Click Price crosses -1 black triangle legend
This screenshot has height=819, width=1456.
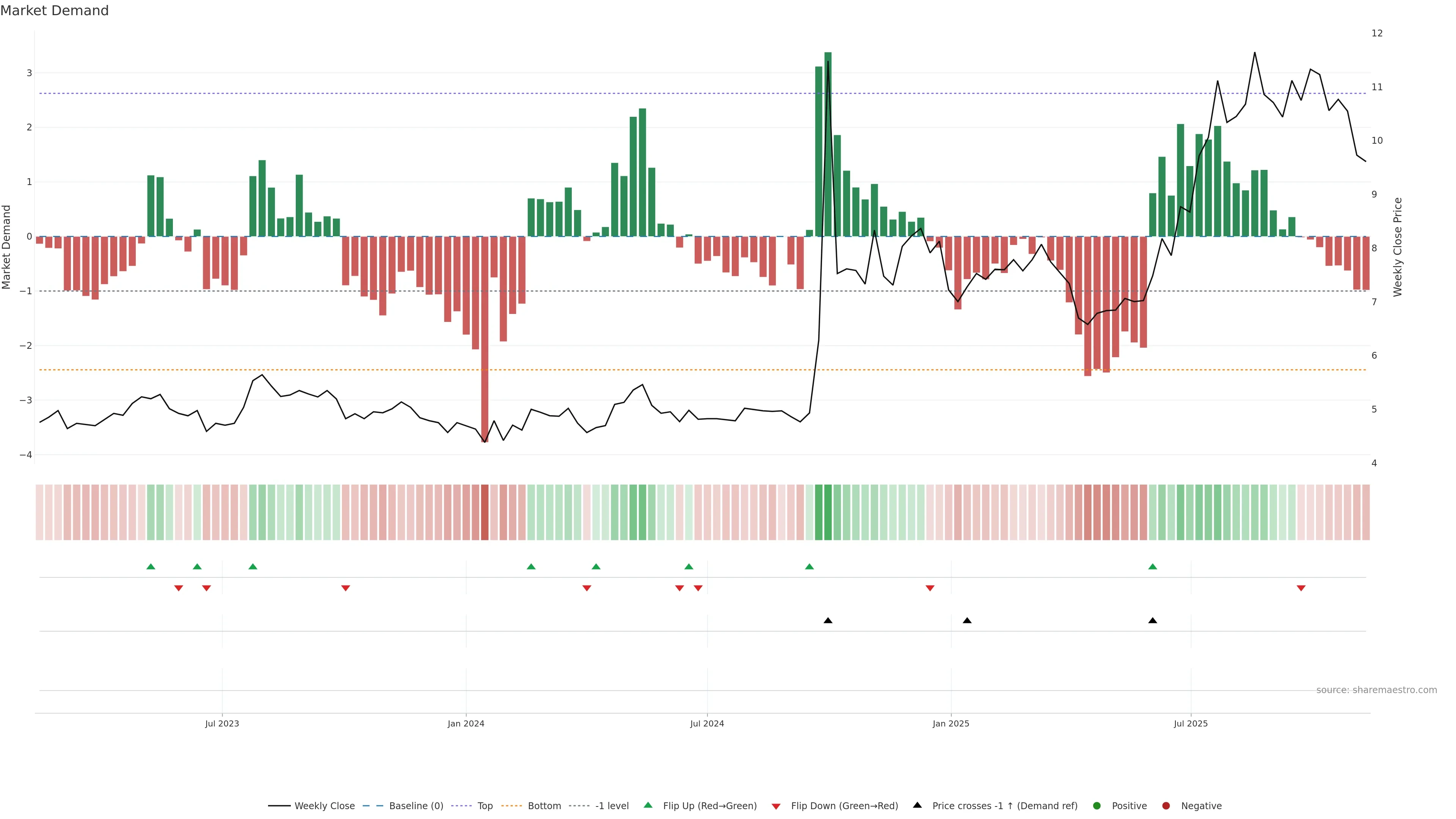click(917, 805)
